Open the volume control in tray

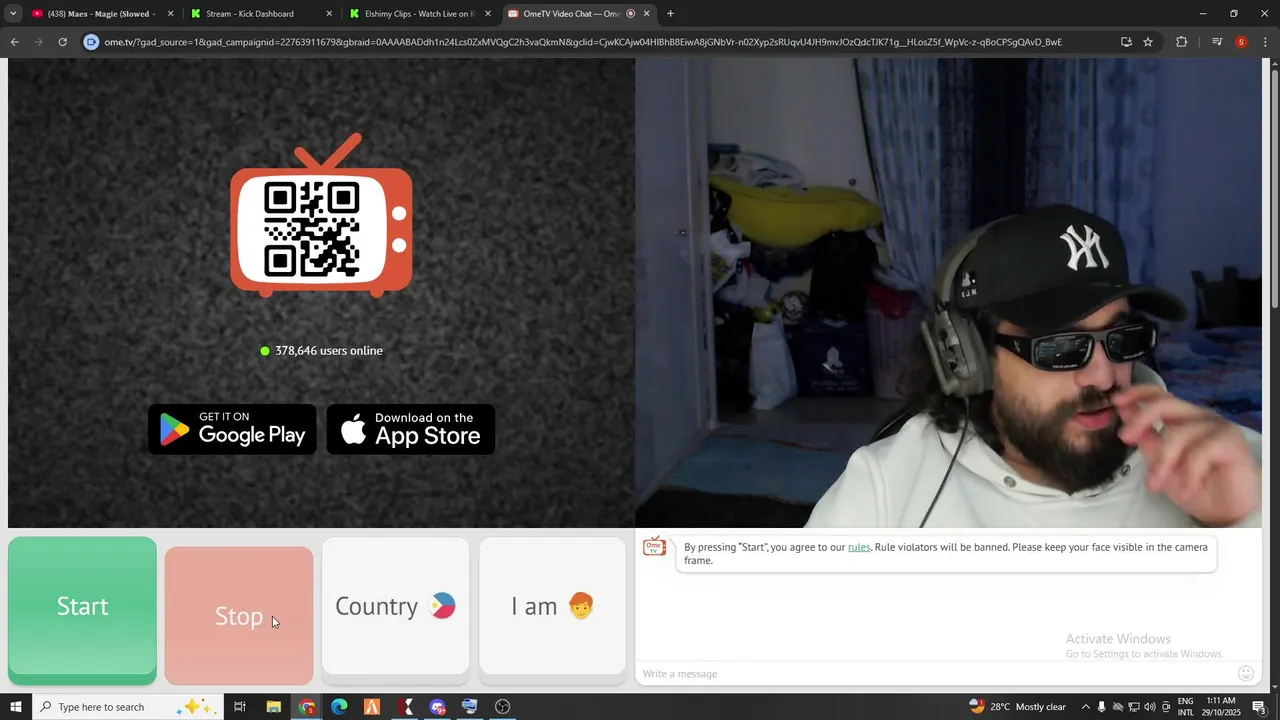pos(1150,707)
